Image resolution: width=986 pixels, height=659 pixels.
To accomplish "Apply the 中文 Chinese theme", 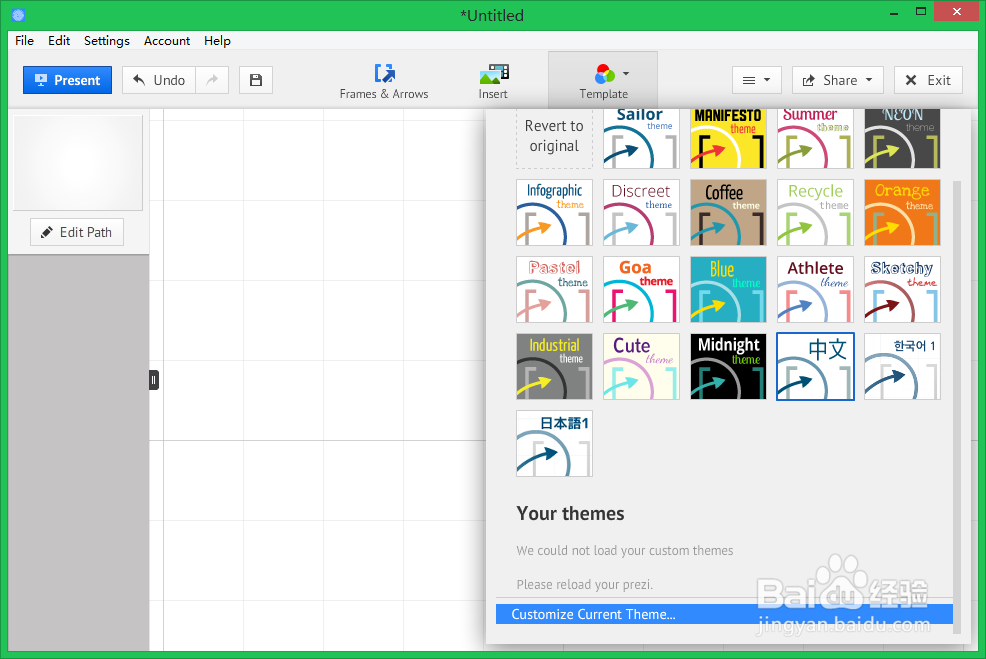I will pyautogui.click(x=815, y=367).
